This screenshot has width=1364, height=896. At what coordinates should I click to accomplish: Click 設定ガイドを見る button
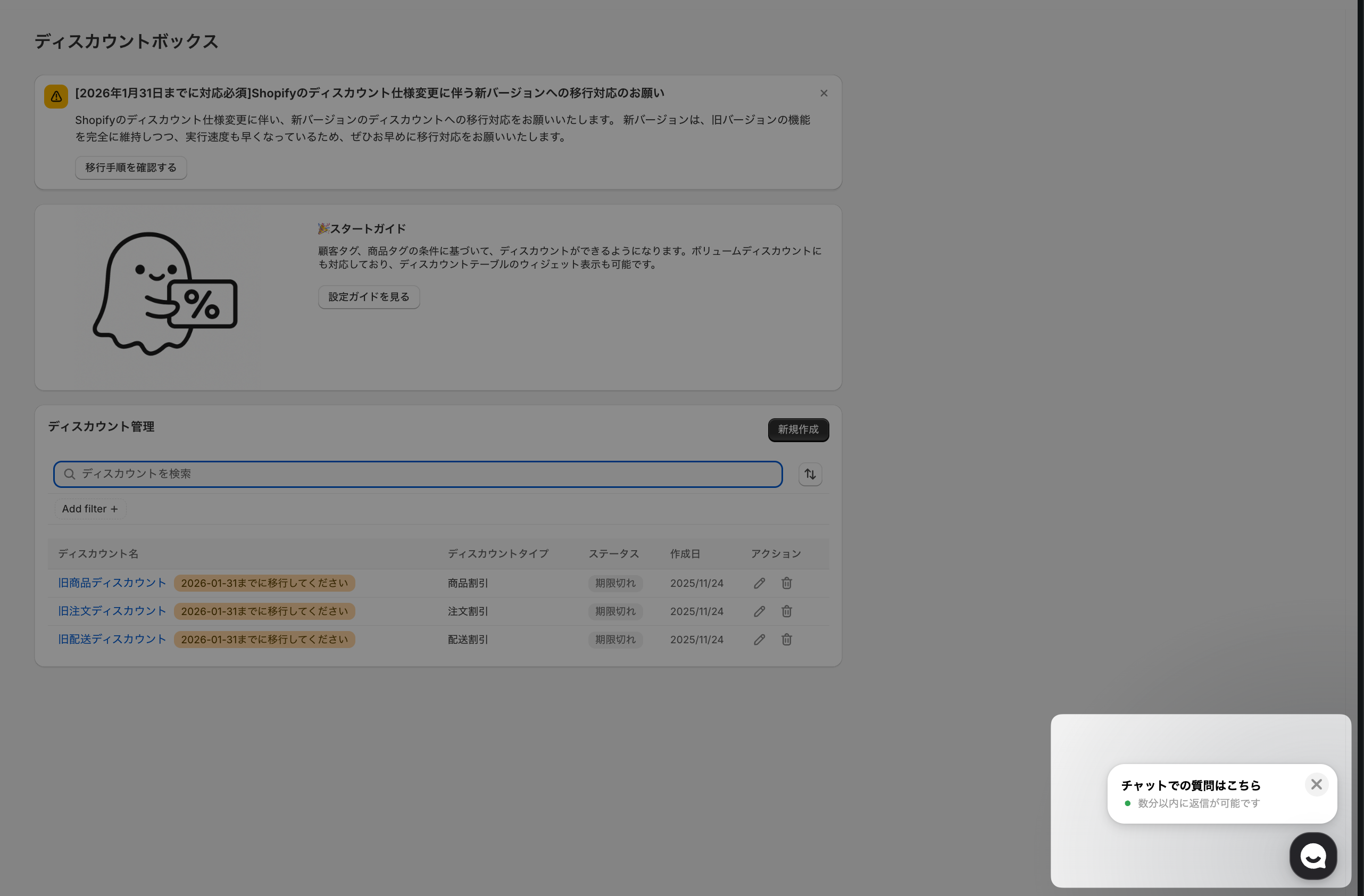pyautogui.click(x=369, y=297)
